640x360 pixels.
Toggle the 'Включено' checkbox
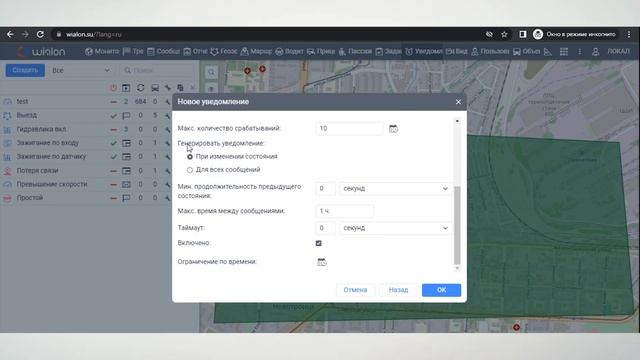coord(318,243)
